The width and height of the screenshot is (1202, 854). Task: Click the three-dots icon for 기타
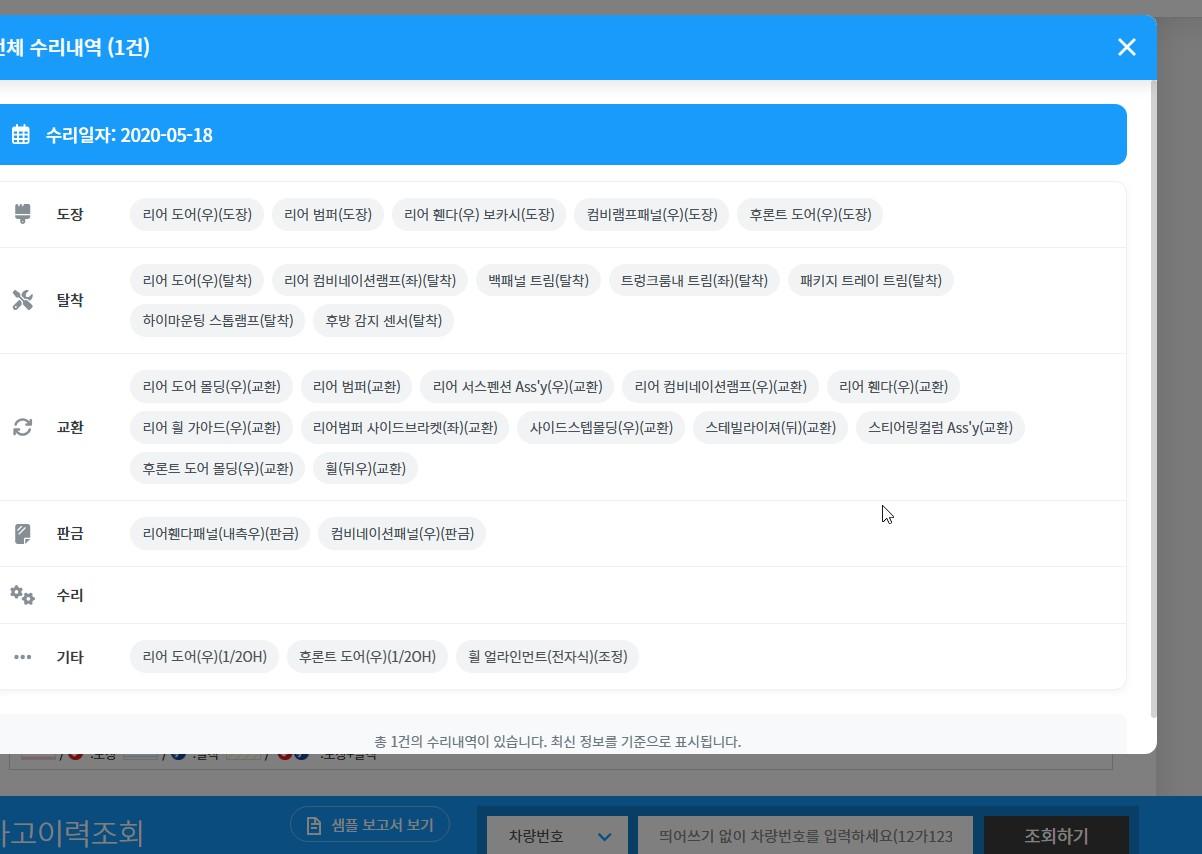point(23,657)
